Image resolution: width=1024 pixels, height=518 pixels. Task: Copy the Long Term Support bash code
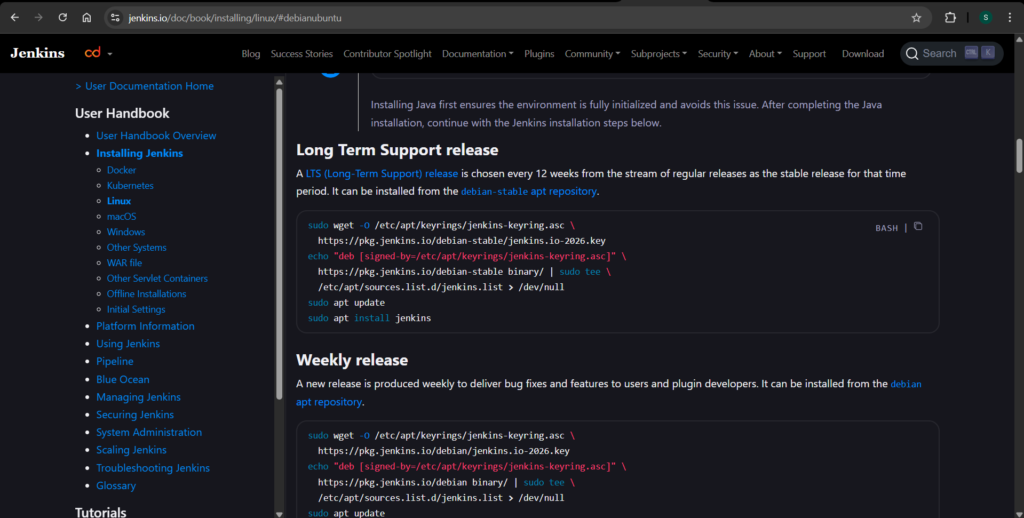click(918, 227)
